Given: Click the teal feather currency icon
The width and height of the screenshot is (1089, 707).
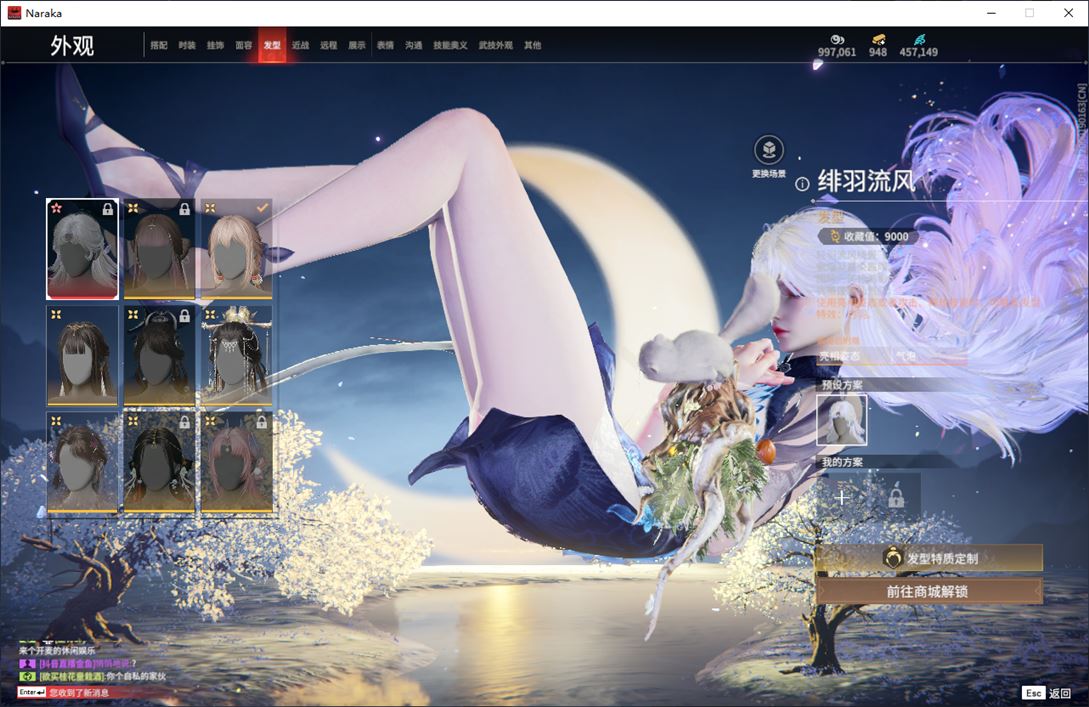Looking at the screenshot, I should coord(919,39).
